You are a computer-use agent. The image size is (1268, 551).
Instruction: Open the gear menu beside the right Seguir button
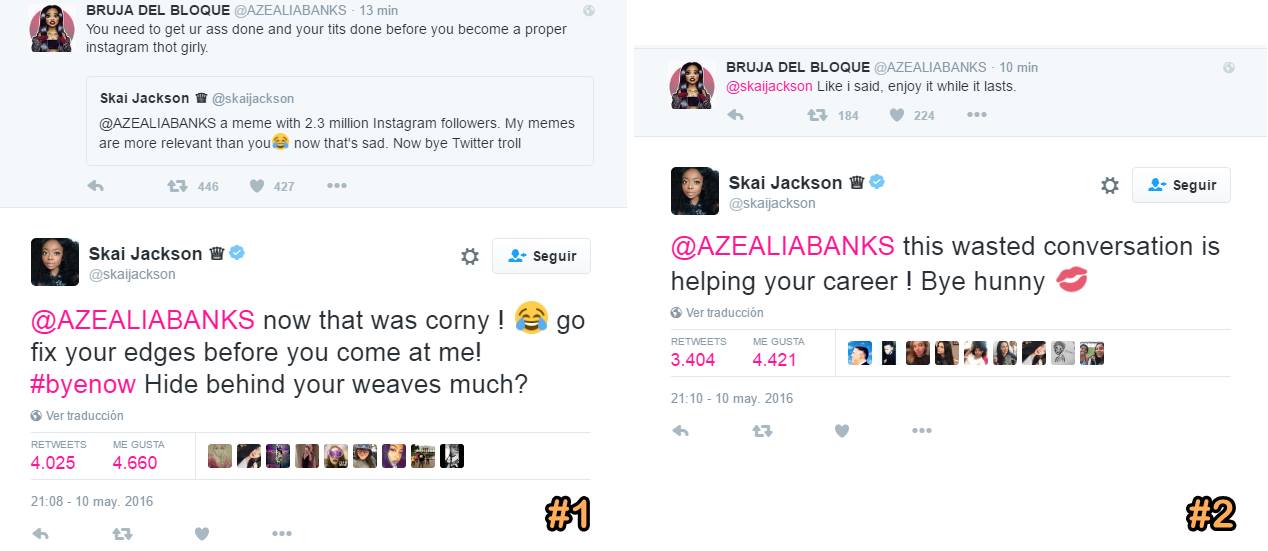point(1109,185)
